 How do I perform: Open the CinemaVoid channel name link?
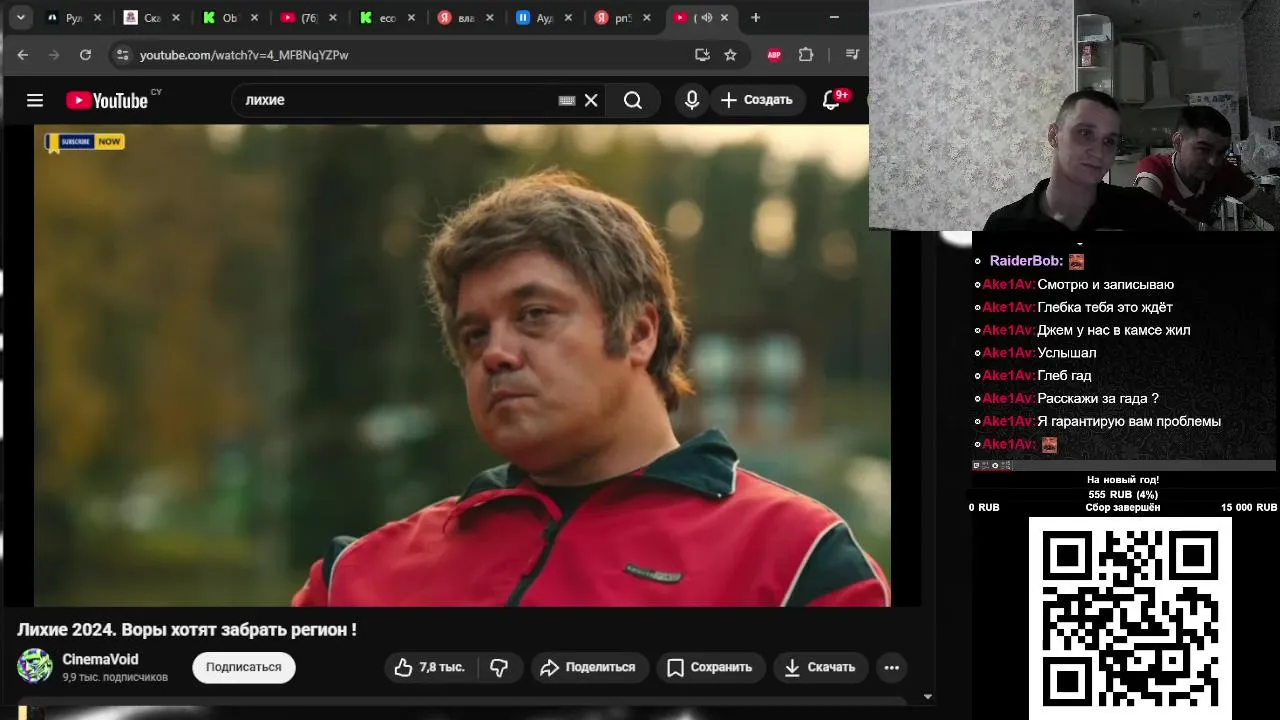(100, 659)
